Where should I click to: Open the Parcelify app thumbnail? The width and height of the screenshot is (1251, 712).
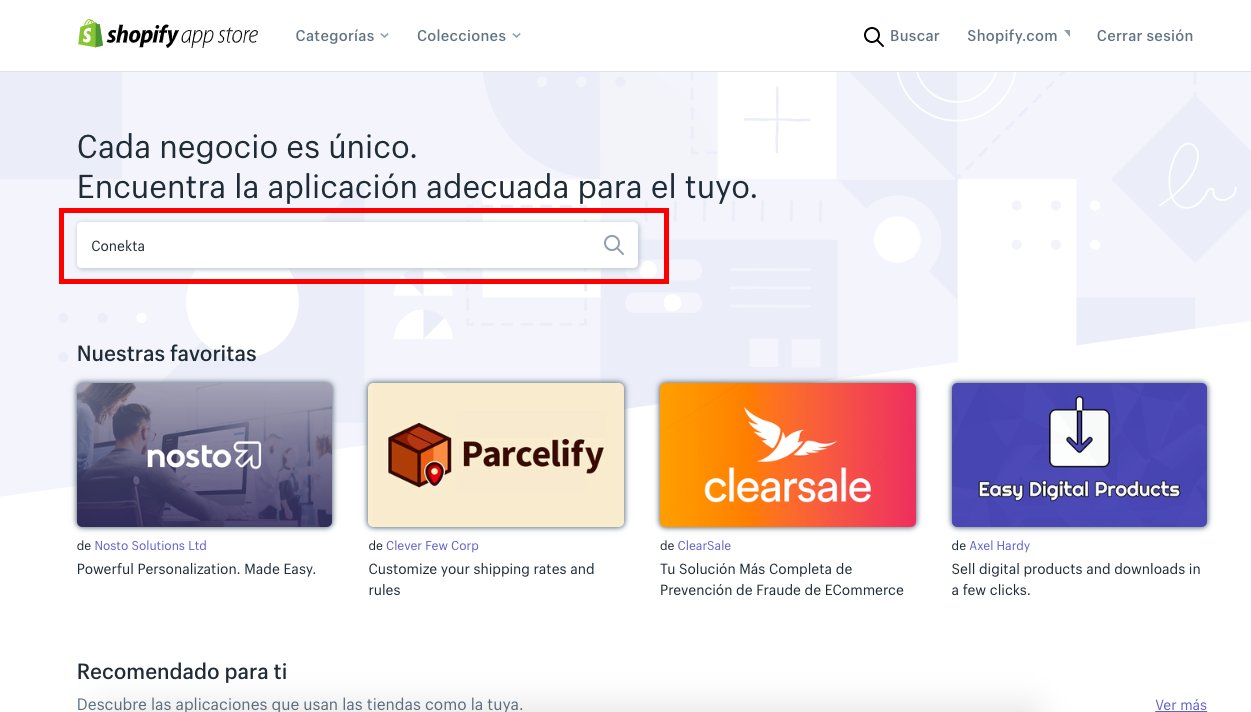click(x=496, y=454)
